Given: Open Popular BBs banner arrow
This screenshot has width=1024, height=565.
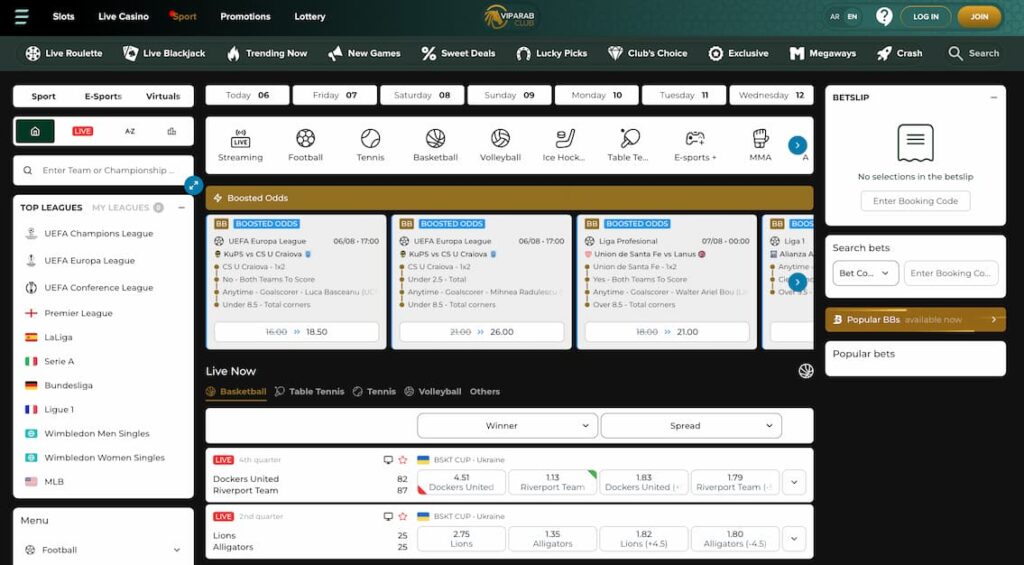Looking at the screenshot, I should click(994, 319).
